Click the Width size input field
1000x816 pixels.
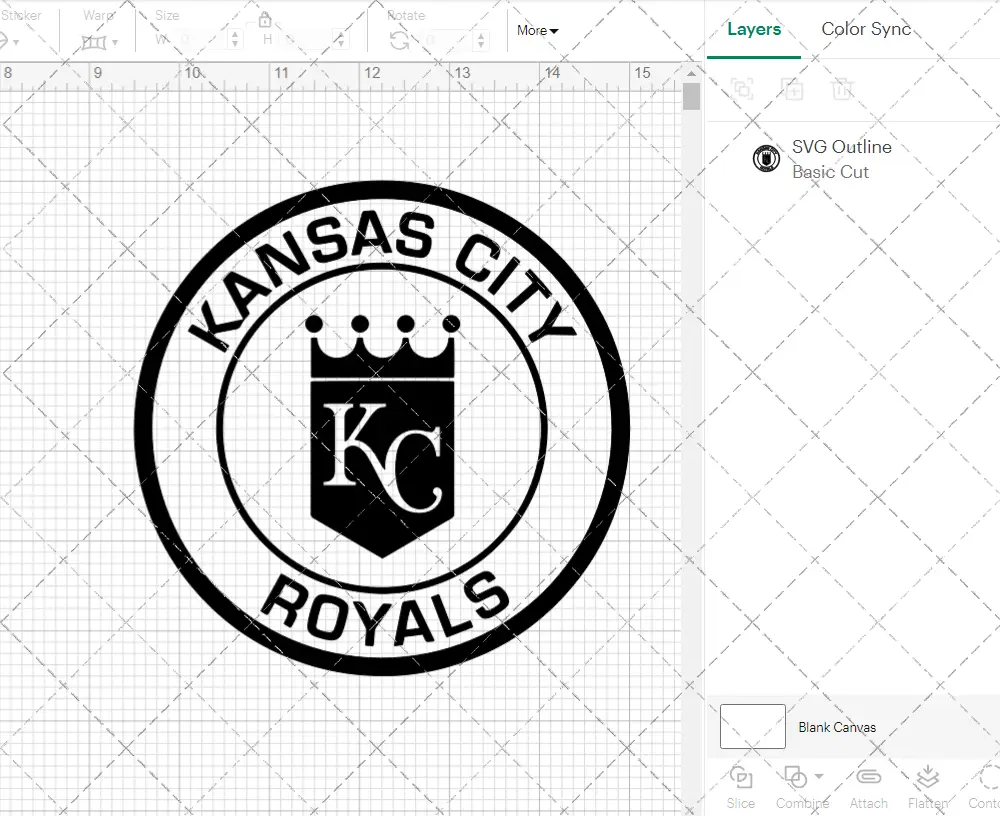coord(200,40)
